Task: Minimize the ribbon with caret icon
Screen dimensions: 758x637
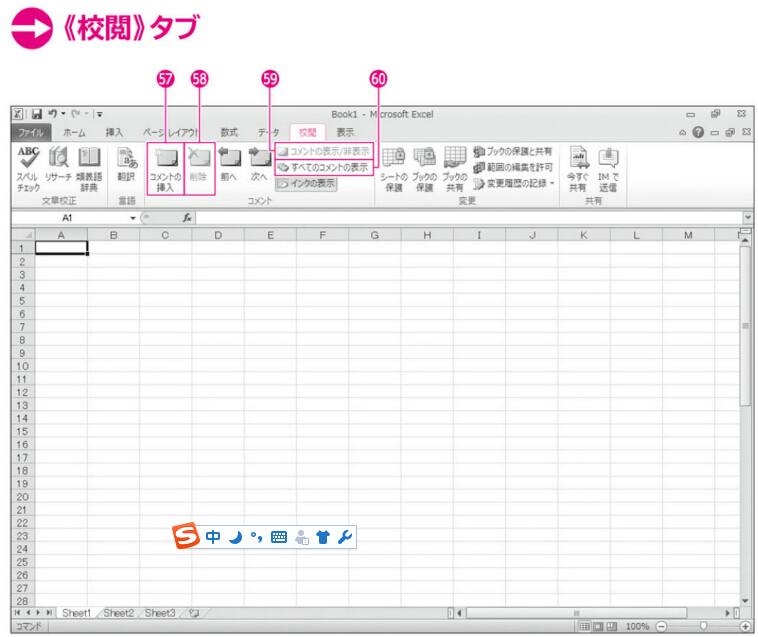Action: coord(682,132)
